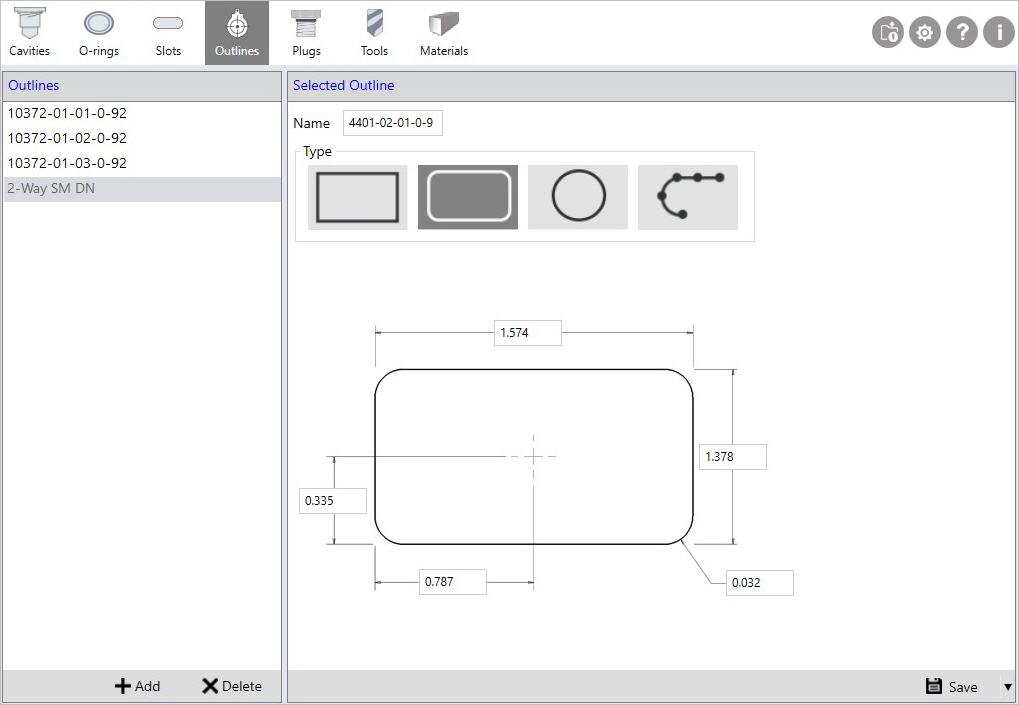Screen dimensions: 1019x705
Task: Select outline 10372-01-01-0-92
Action: 142,113
